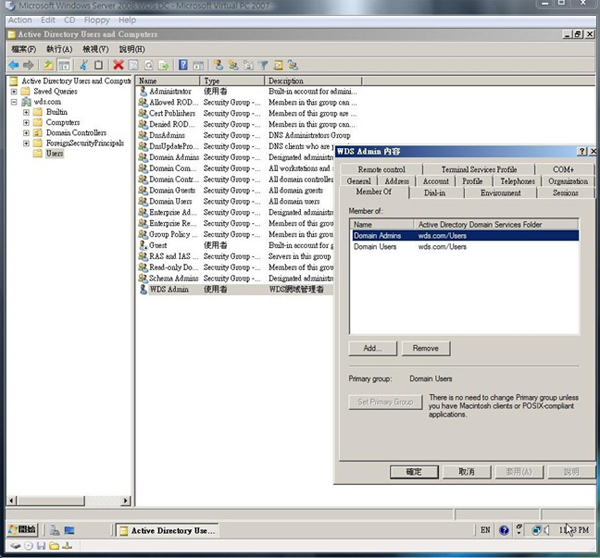Screen dimensions: 600x558
Task: Open the Action menu of Virtual PC
Action: click(19, 20)
